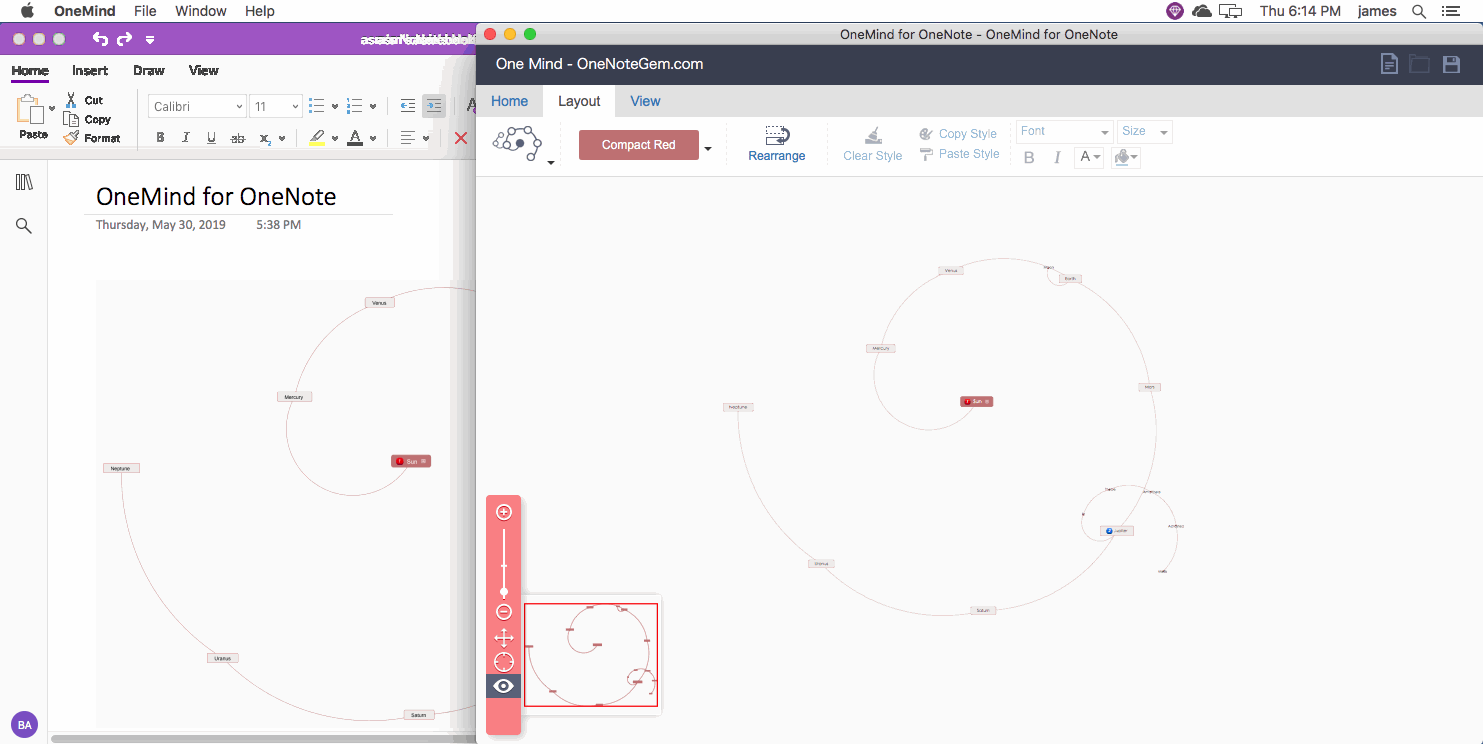Click the new document icon in OneMind header
Image resolution: width=1483 pixels, height=744 pixels.
pyautogui.click(x=1389, y=64)
